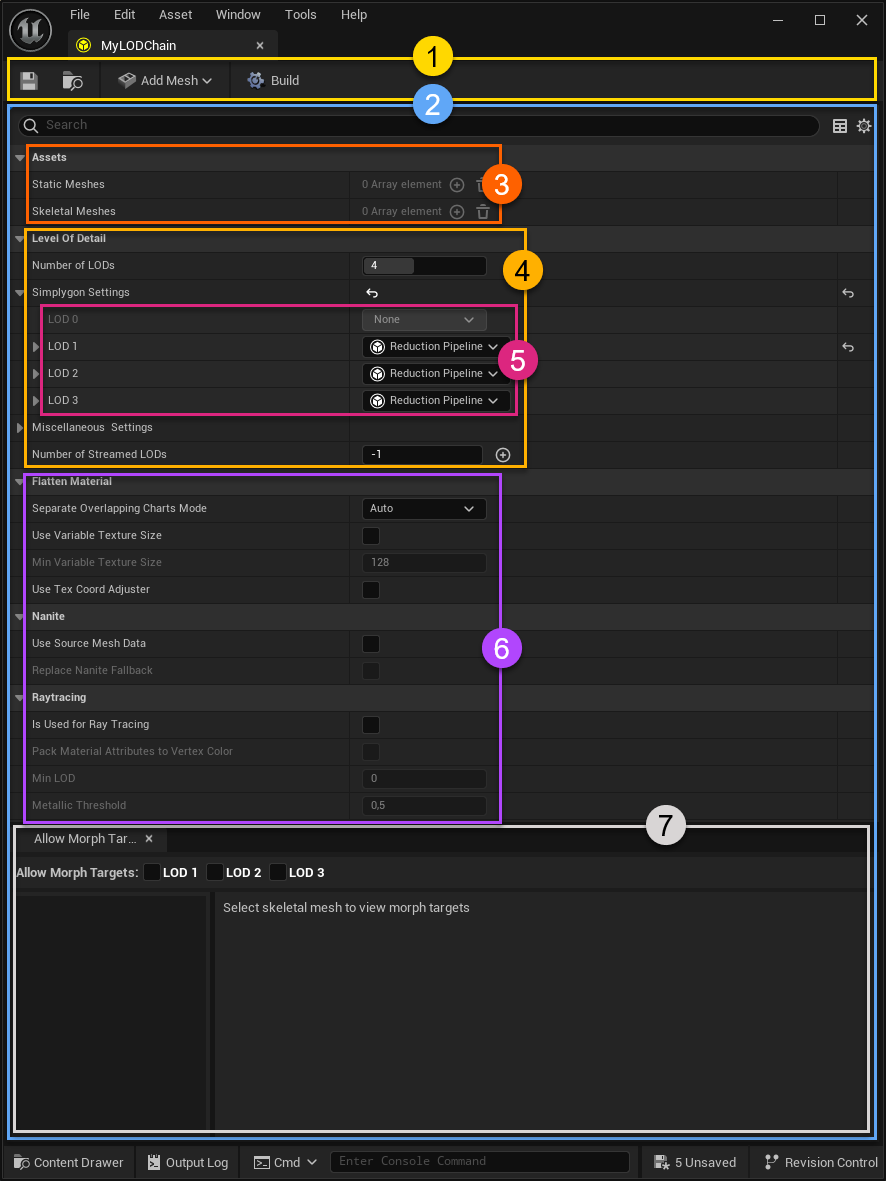Open the details view settings gear
Viewport: 886px width, 1181px height.
(x=864, y=125)
